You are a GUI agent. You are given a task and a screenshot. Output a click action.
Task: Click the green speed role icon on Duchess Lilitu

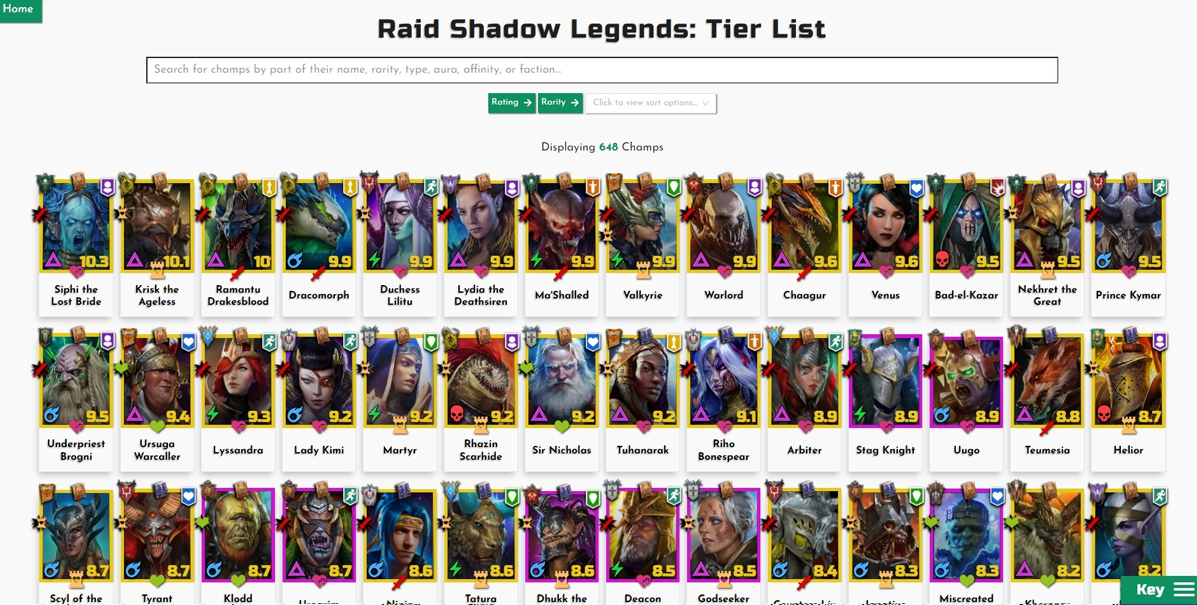[431, 187]
